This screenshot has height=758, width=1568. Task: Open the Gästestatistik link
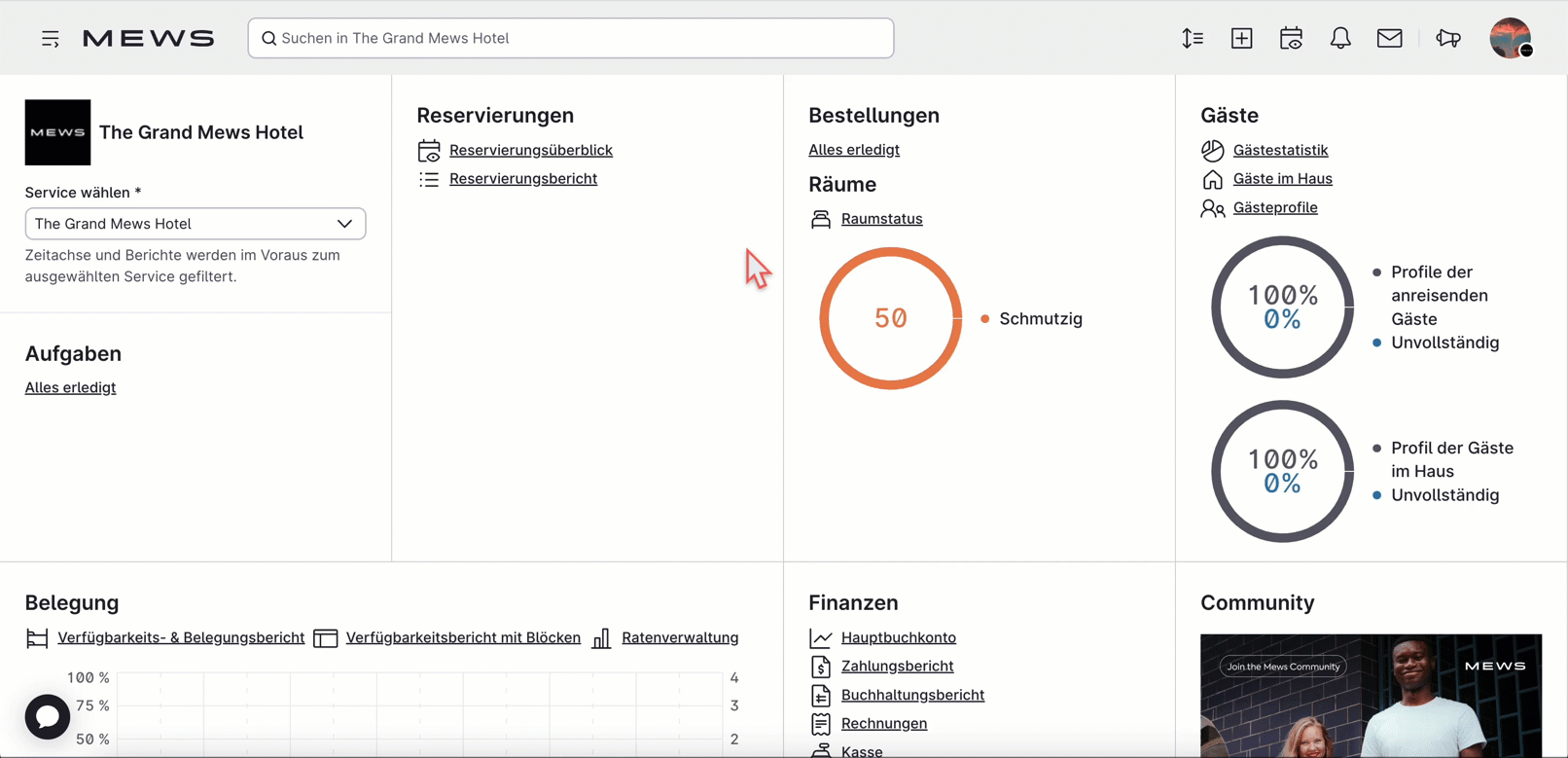[1280, 150]
